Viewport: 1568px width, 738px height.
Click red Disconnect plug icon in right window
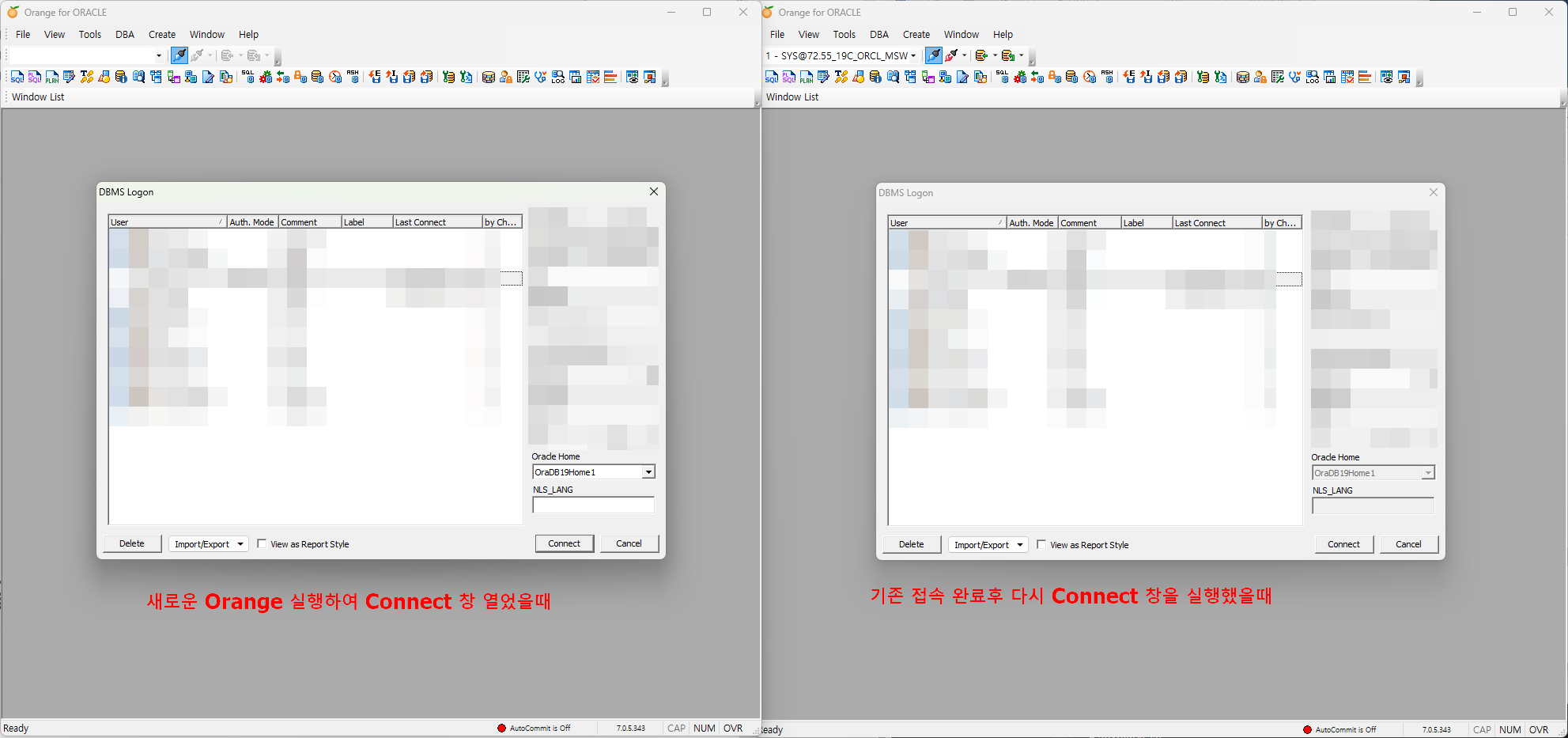pyautogui.click(x=951, y=55)
